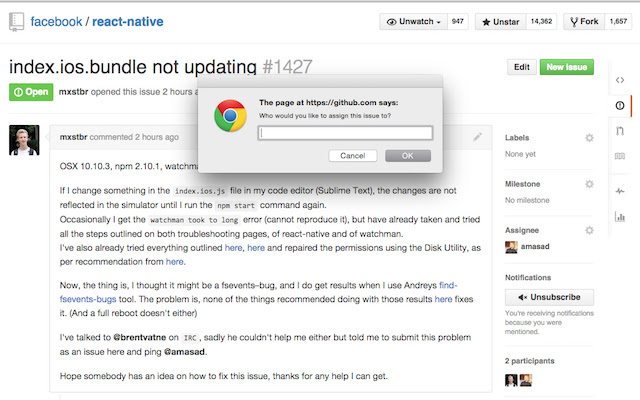This screenshot has height=400, width=640.
Task: Click 'here' link before 'fixes'
Action: pyautogui.click(x=443, y=299)
